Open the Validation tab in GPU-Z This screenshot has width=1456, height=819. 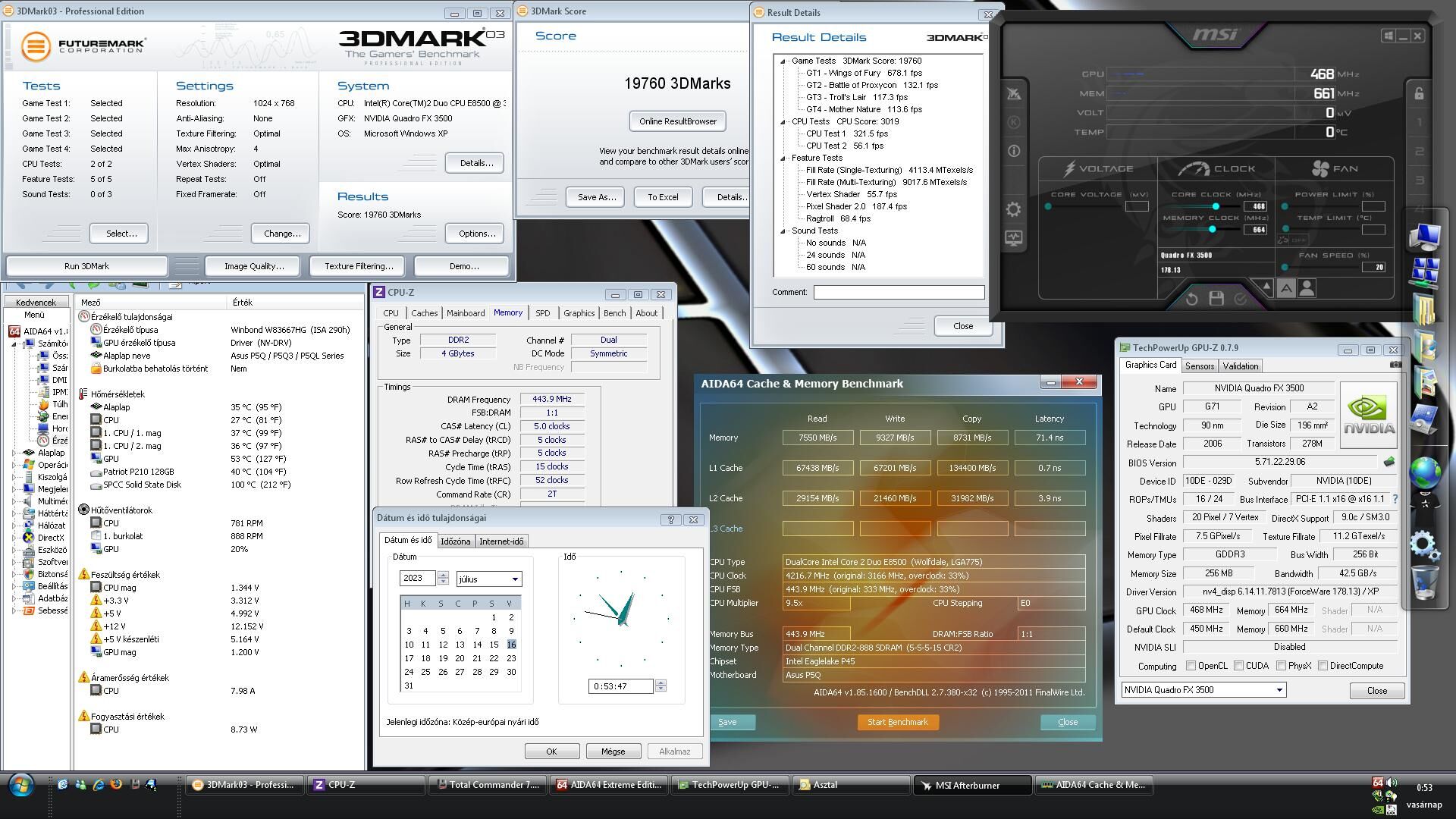pos(1241,366)
